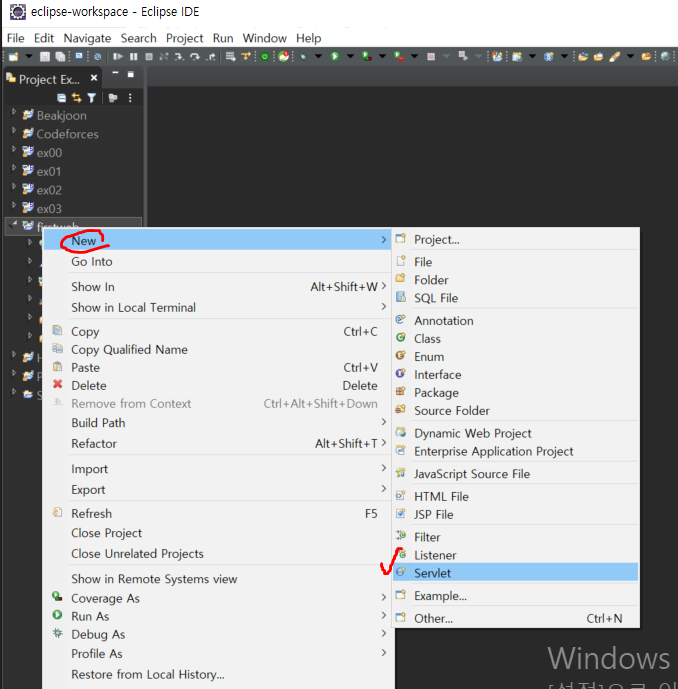This screenshot has width=678, height=689.
Task: Click the green Run toolbar button
Action: [335, 56]
